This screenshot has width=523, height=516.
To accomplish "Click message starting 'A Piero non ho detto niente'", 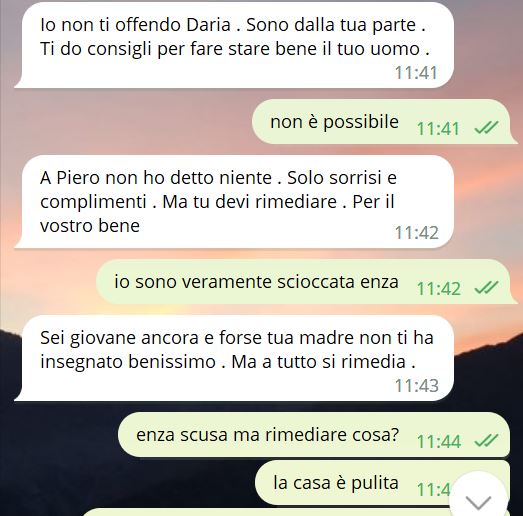I will [x=234, y=202].
